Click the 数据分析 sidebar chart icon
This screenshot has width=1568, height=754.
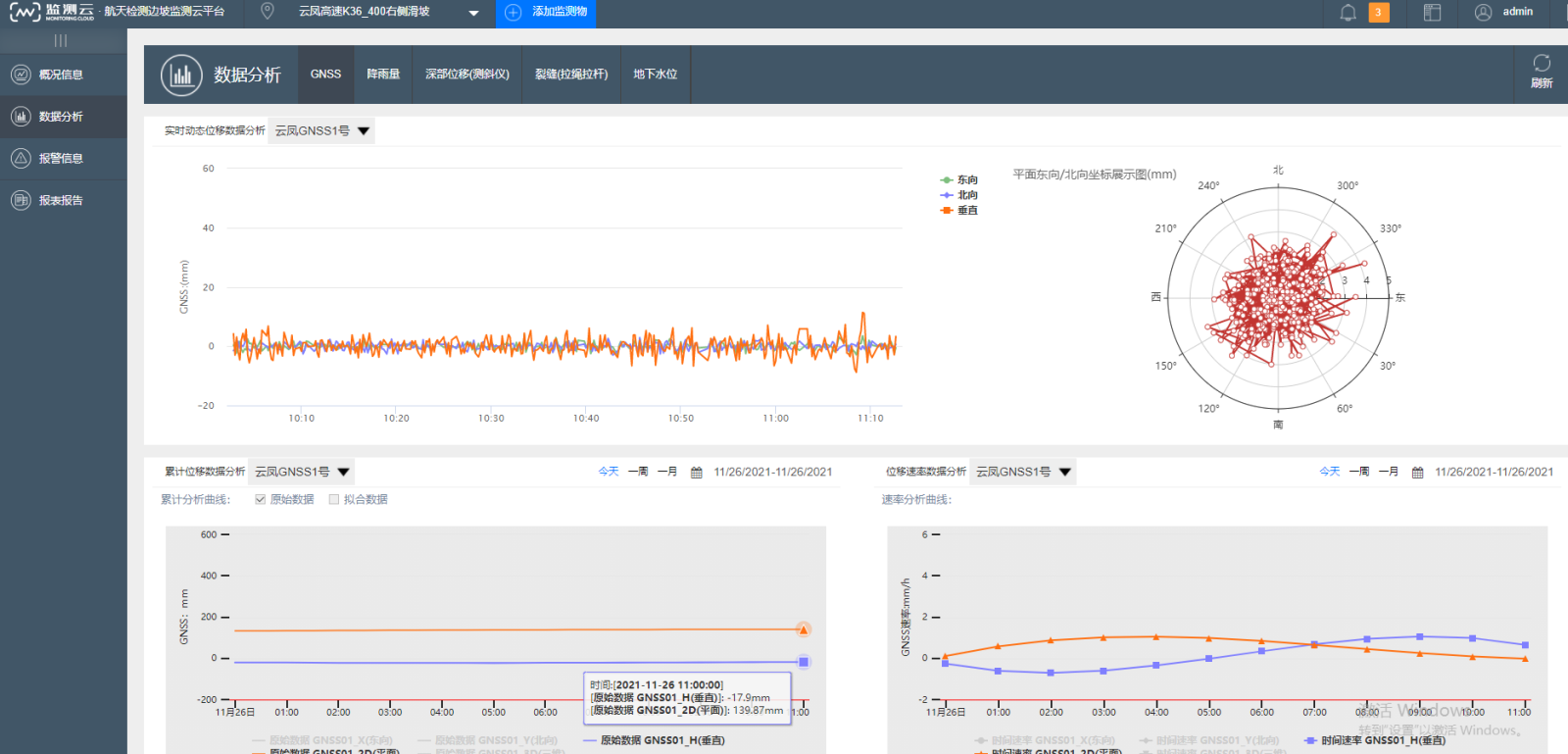21,117
